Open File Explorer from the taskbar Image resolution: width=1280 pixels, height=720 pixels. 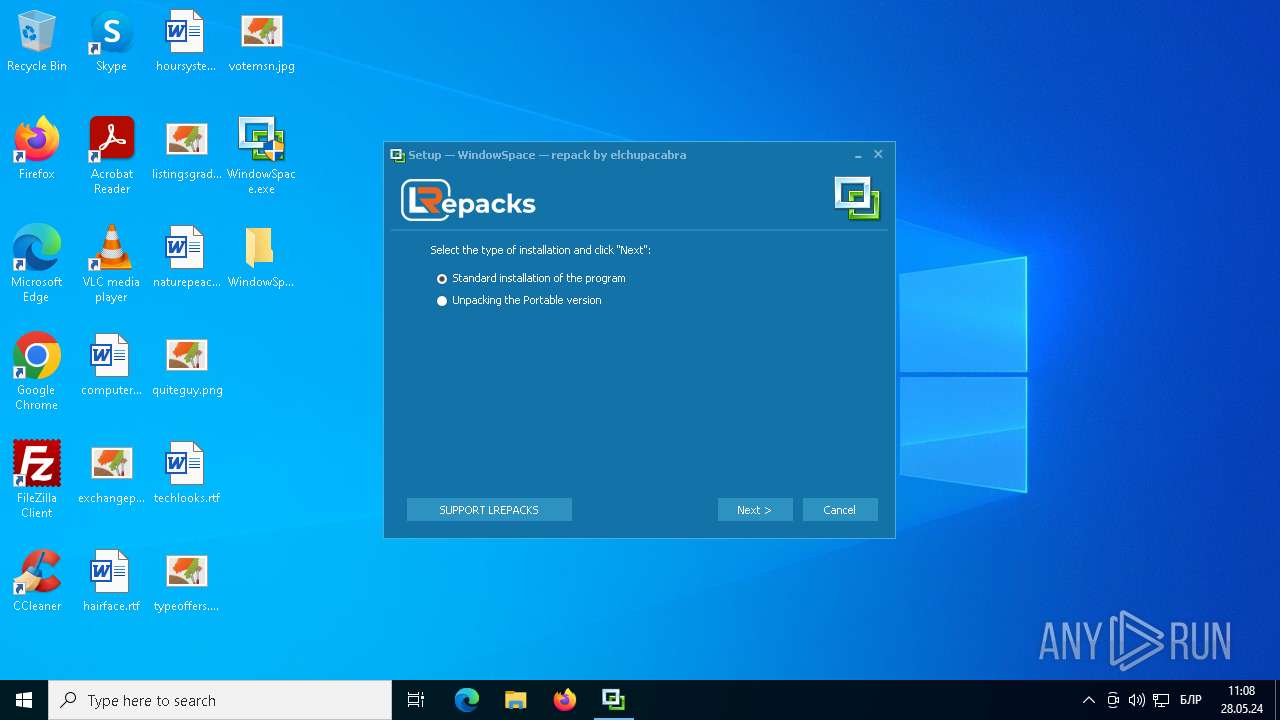click(x=515, y=700)
